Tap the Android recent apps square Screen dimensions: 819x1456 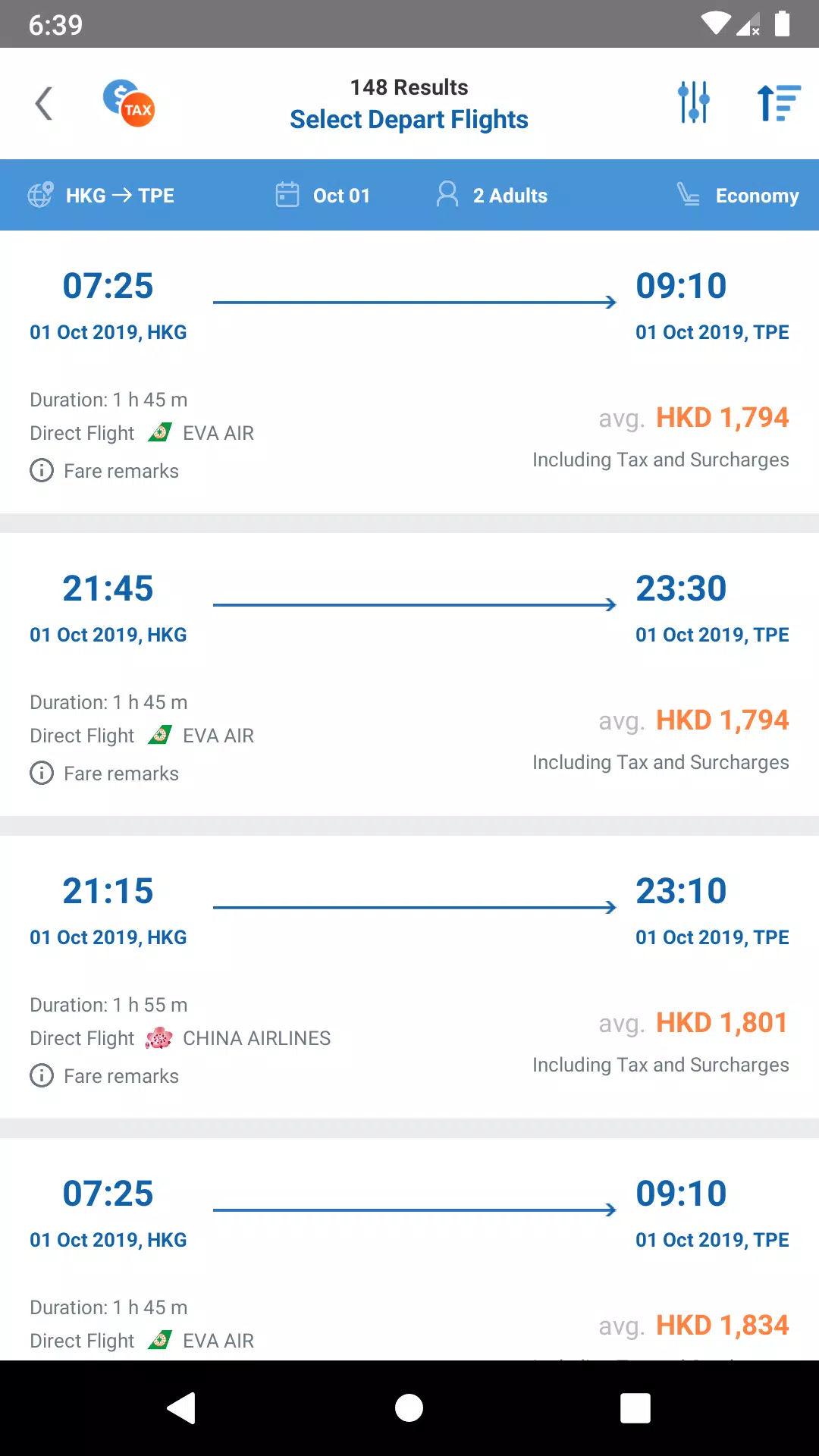[x=635, y=1408]
